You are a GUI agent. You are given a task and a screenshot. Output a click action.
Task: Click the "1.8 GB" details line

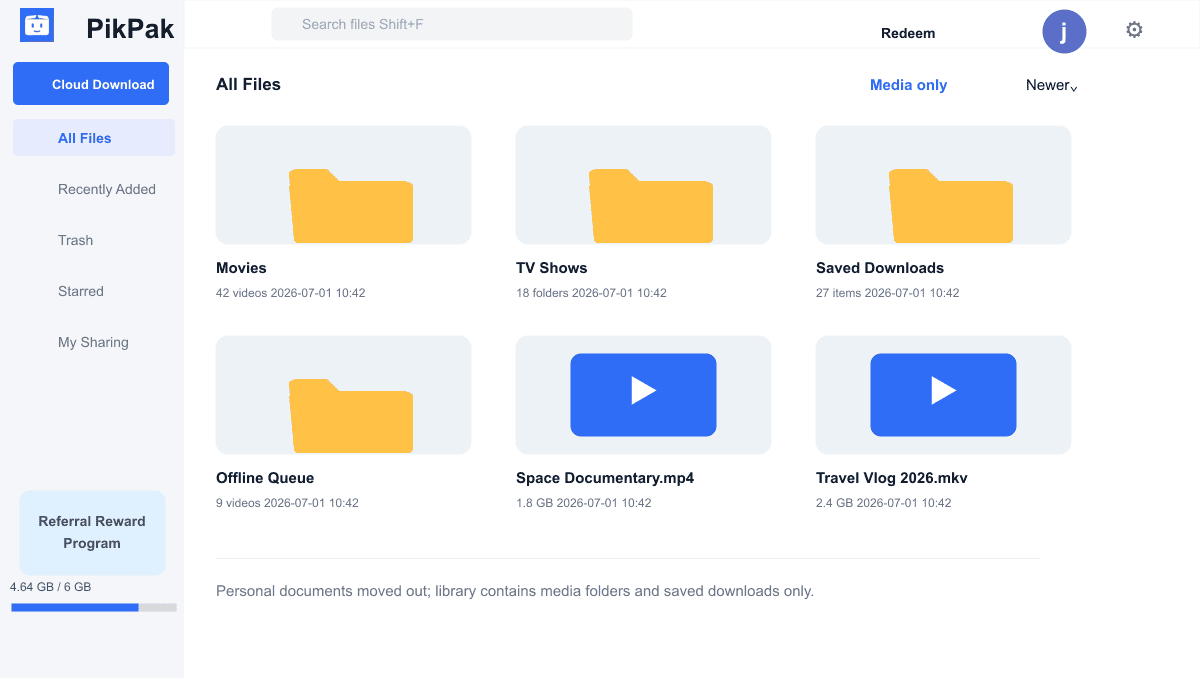(x=584, y=503)
